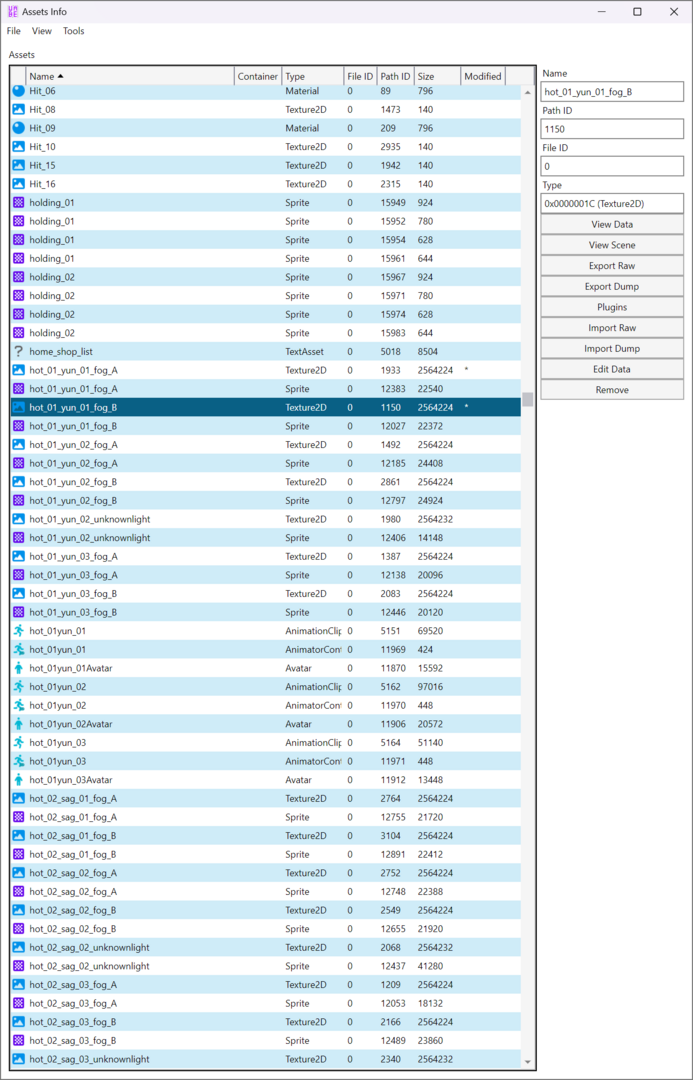Click the size value 97016 of hot_01yun_02
The width and height of the screenshot is (693, 1080).
tap(431, 687)
